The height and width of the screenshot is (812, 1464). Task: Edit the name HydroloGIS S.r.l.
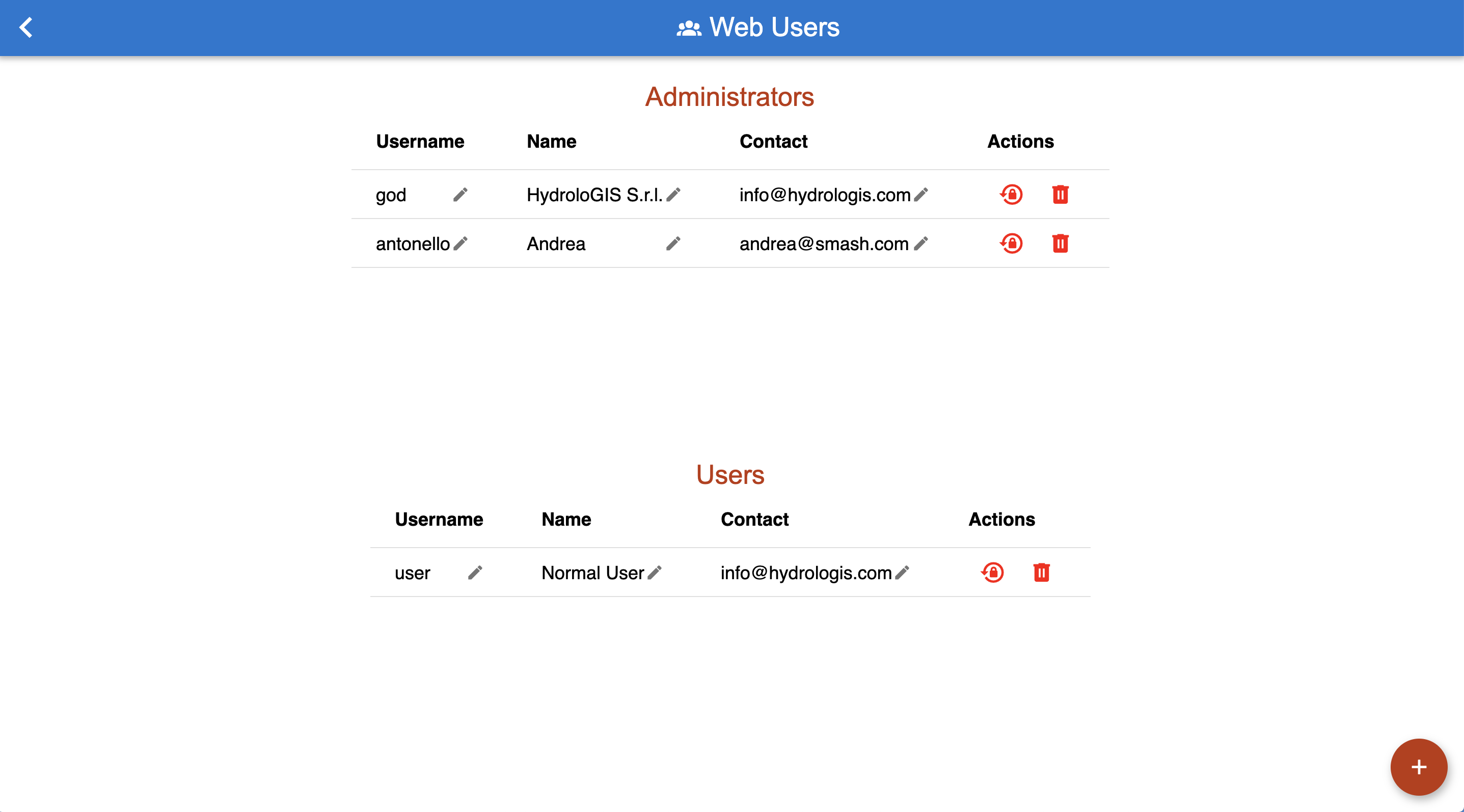pyautogui.click(x=673, y=195)
